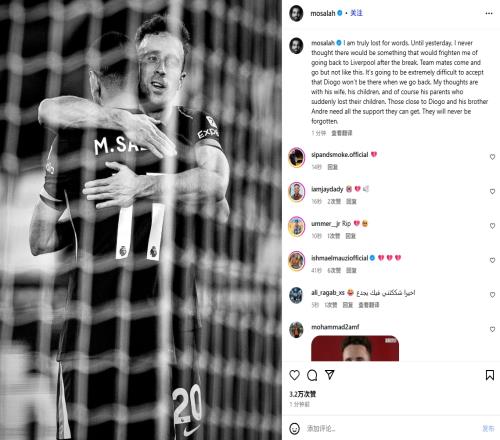Like the sipandsmoke.official comment
The height and width of the screenshot is (440, 500).
[492, 157]
